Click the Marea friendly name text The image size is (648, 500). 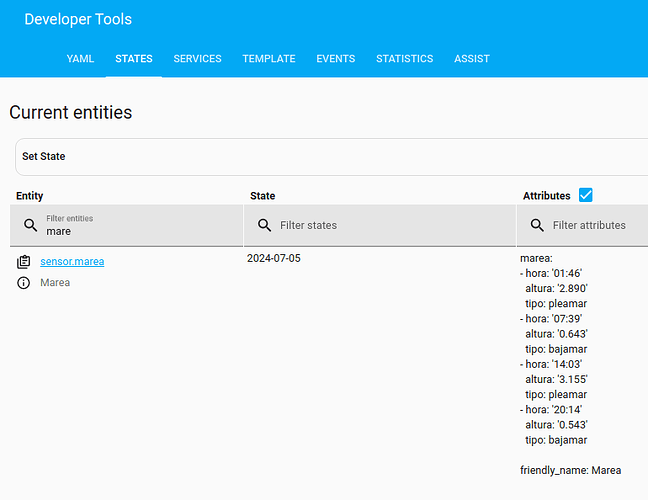click(55, 283)
